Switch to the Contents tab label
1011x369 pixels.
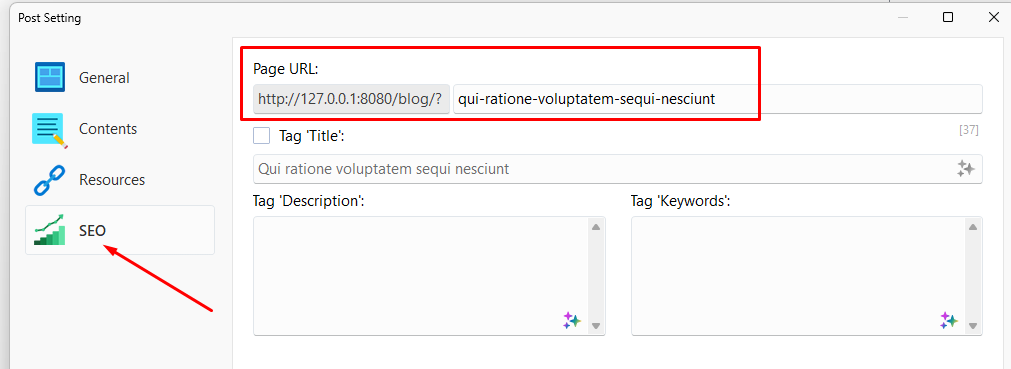[108, 129]
